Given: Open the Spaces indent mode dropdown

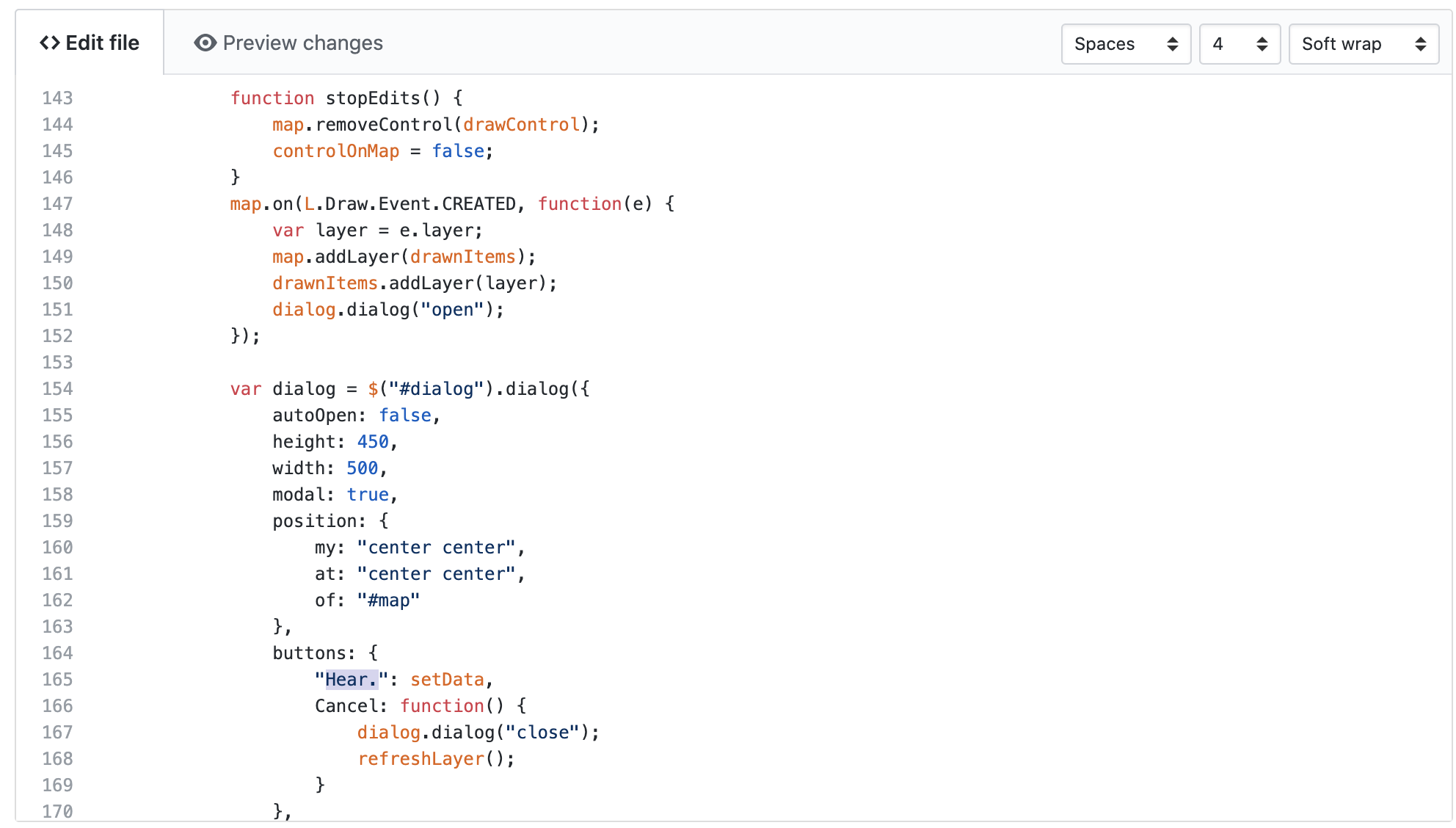Looking at the screenshot, I should pos(1124,44).
